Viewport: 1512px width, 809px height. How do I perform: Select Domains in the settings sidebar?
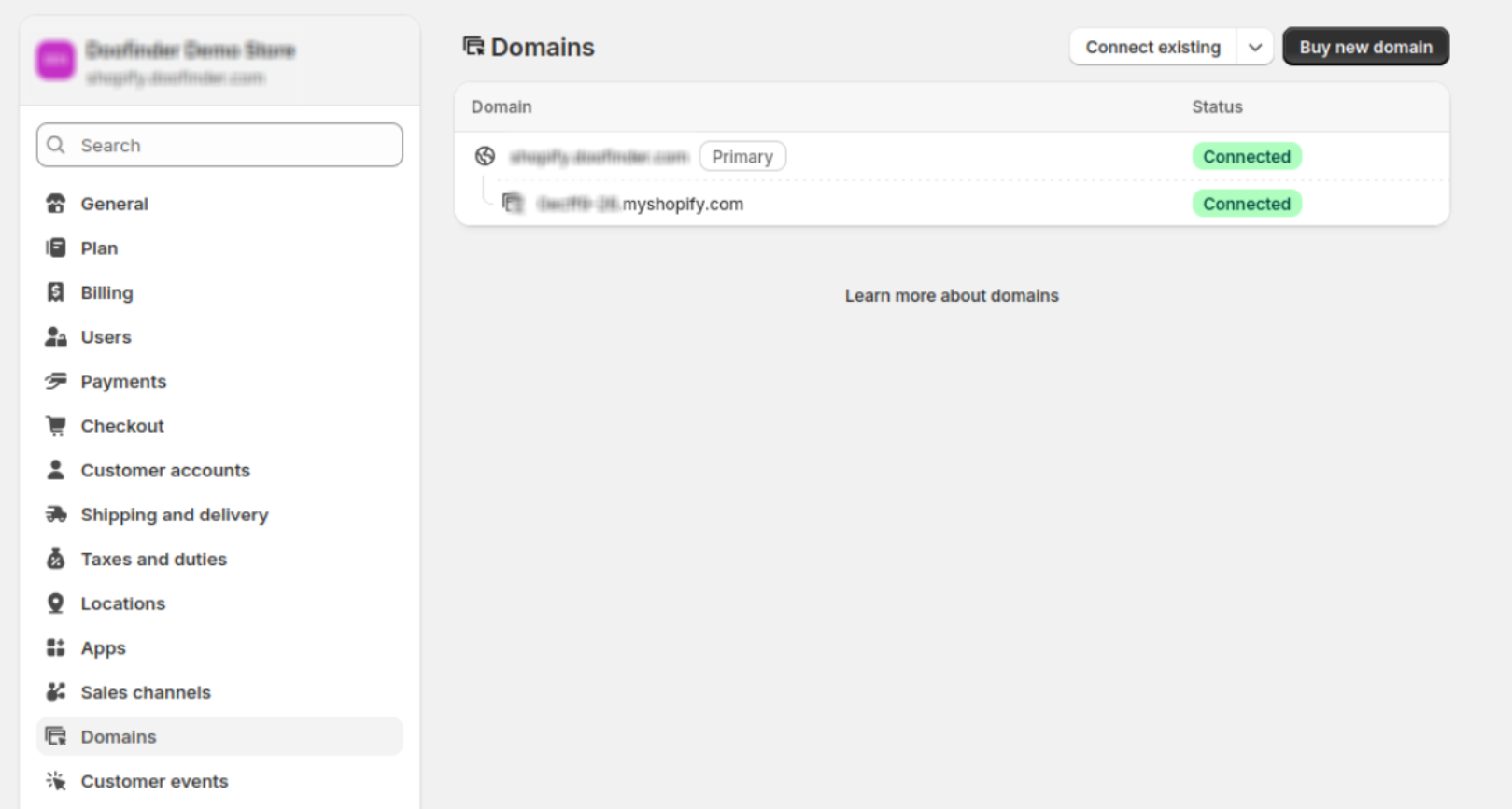point(118,736)
